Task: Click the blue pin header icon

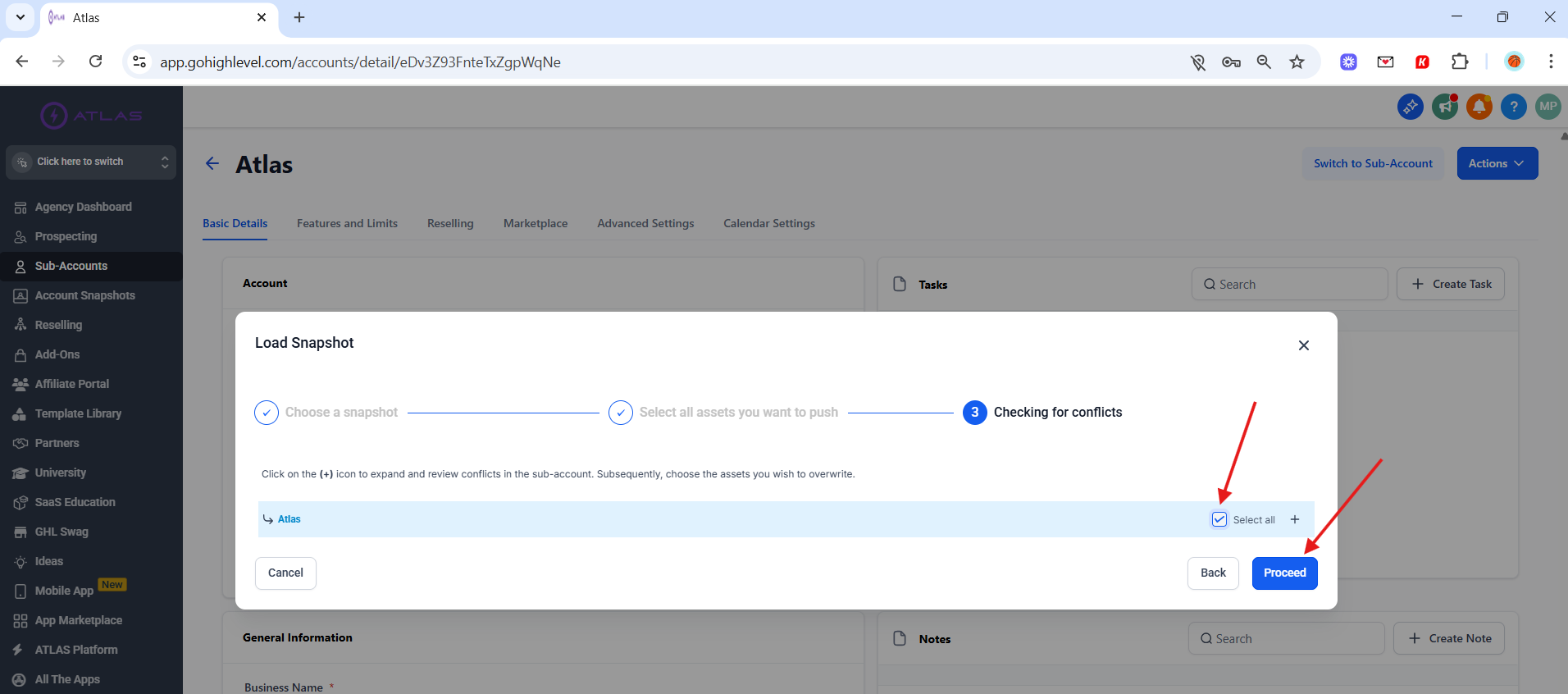Action: coord(1411,107)
